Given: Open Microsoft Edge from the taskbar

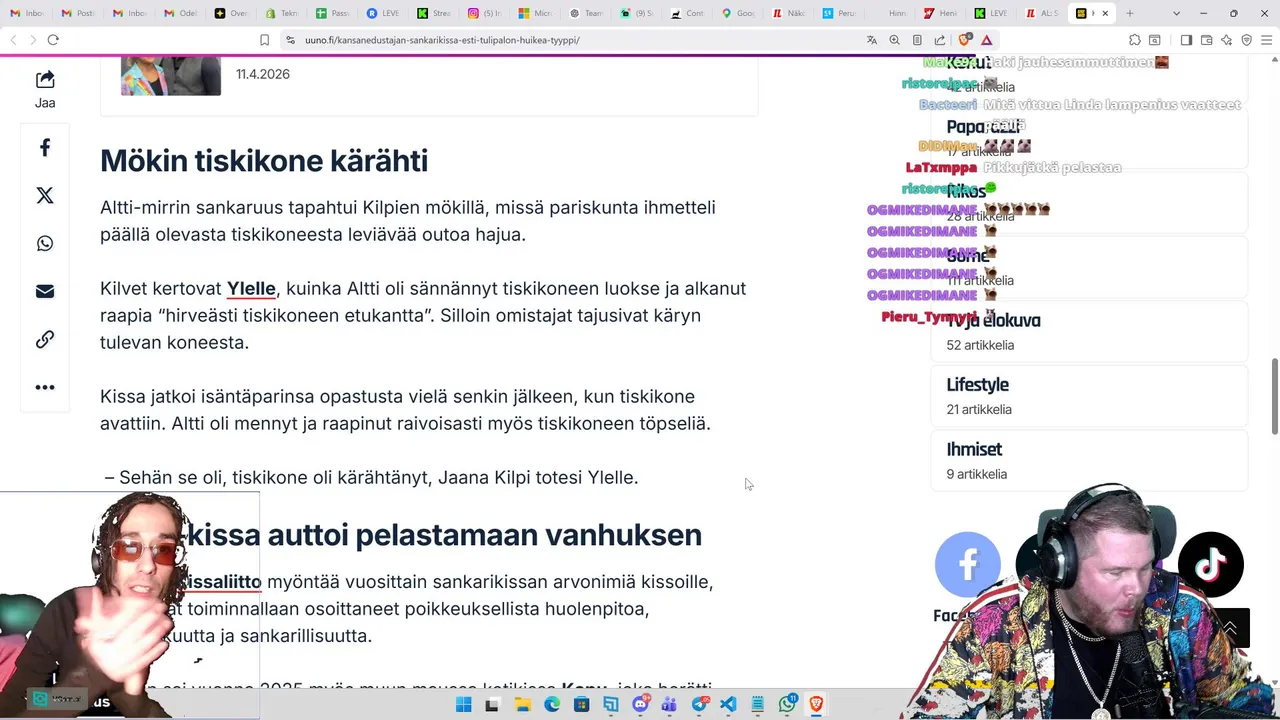Looking at the screenshot, I should [x=552, y=705].
